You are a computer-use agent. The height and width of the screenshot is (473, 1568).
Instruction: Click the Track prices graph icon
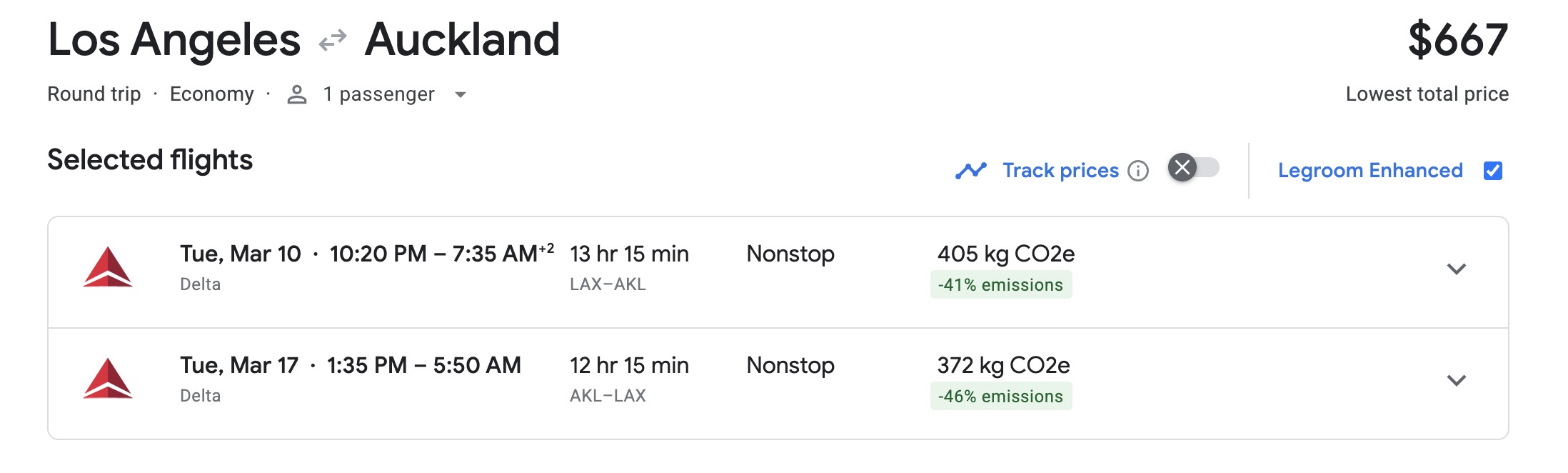(x=970, y=170)
